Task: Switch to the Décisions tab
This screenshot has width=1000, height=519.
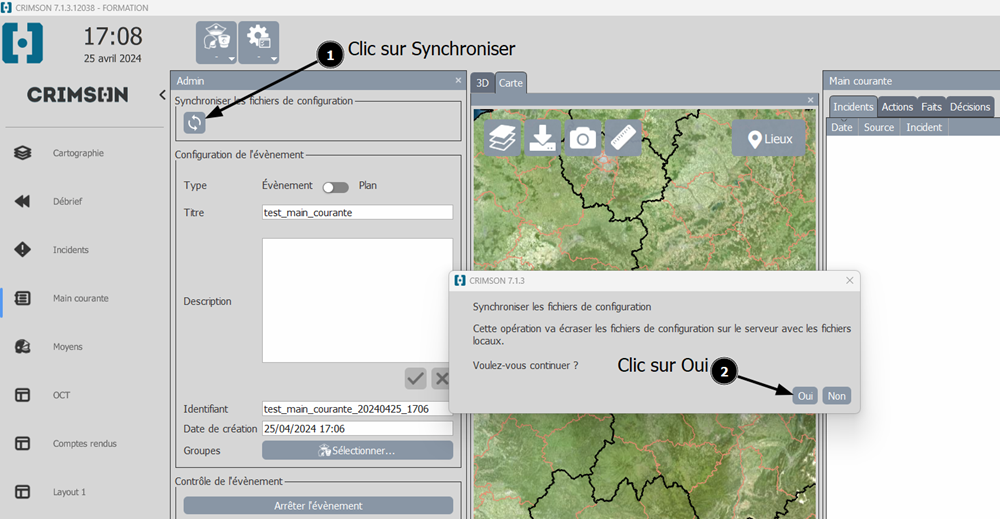Action: [969, 107]
